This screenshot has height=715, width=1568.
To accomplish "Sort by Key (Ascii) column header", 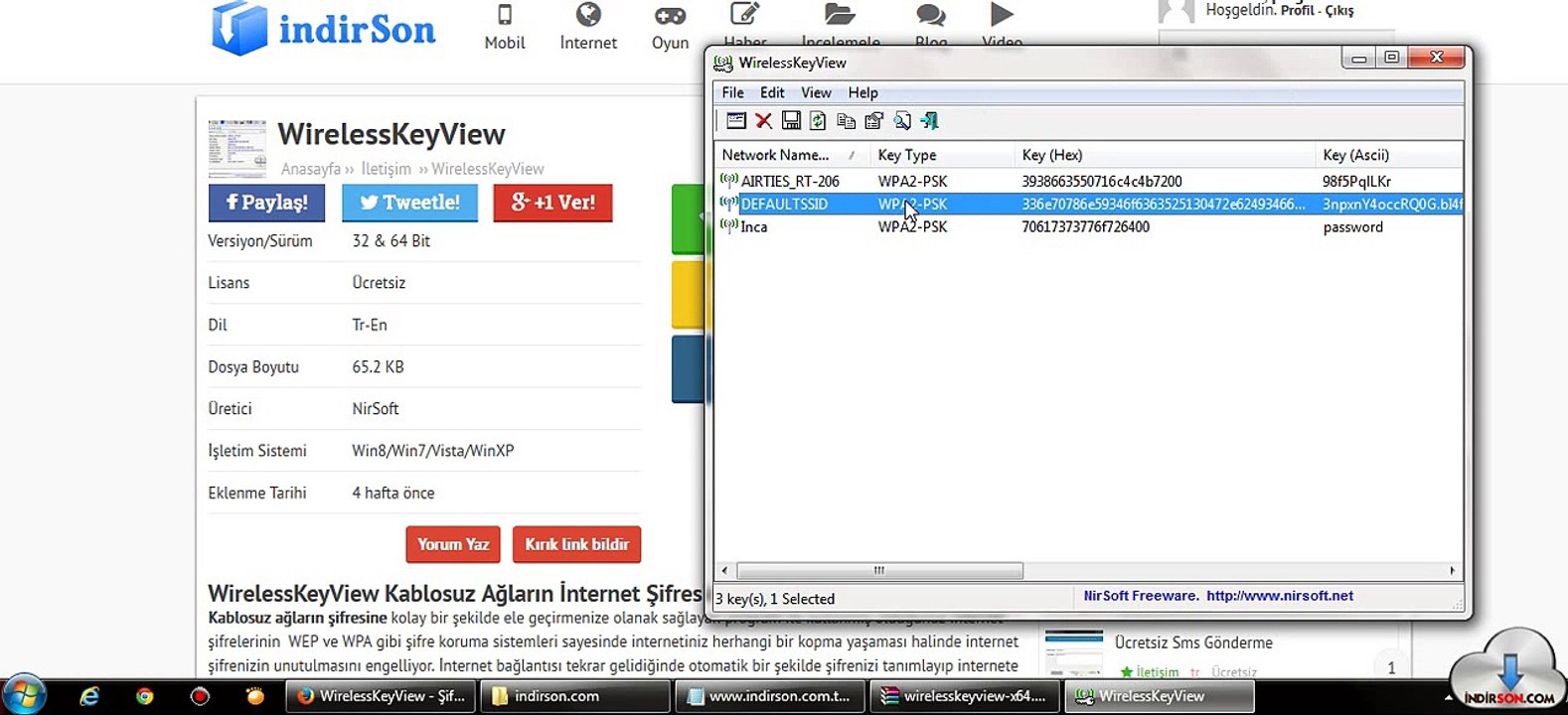I will click(x=1389, y=155).
